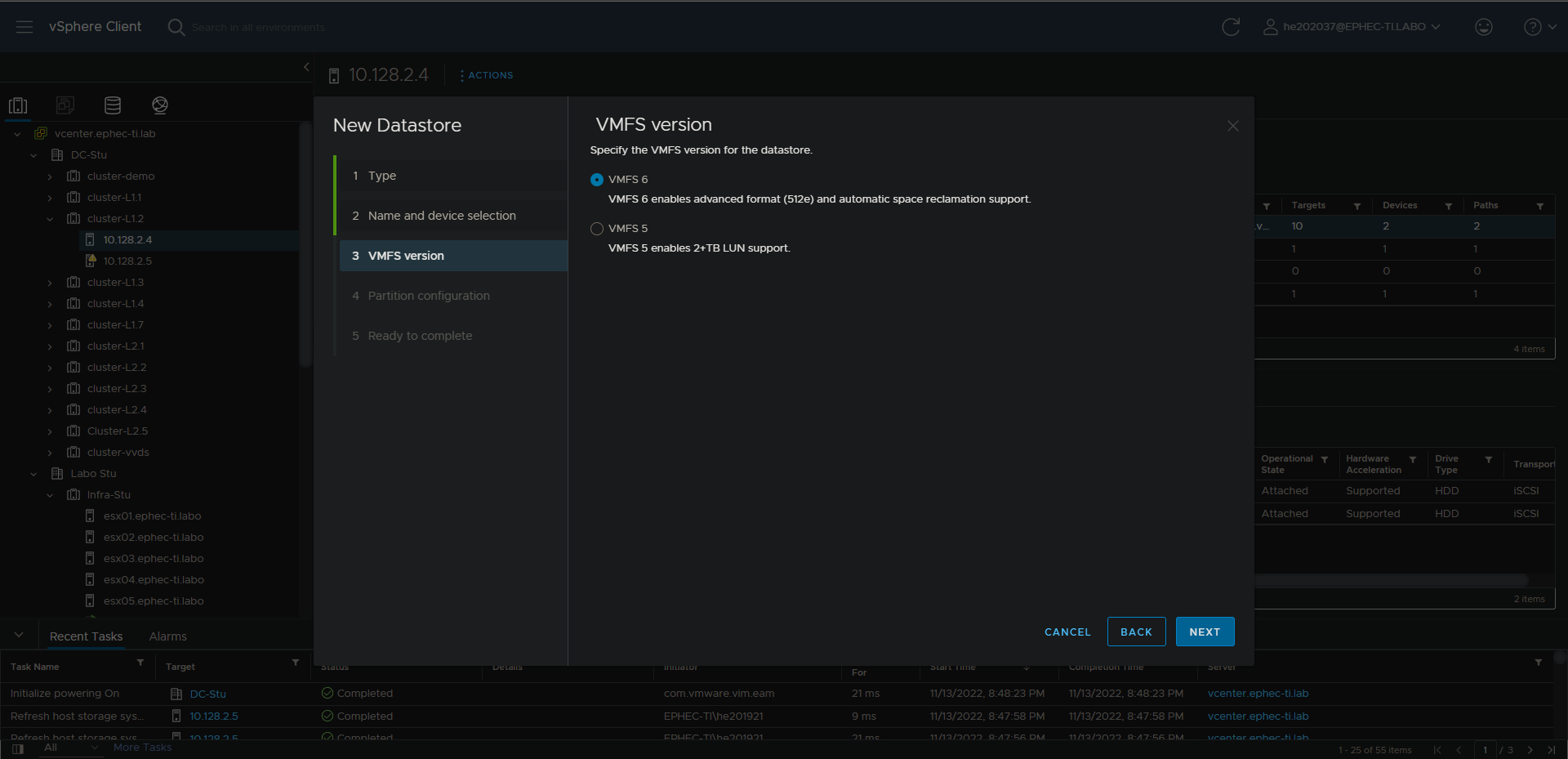This screenshot has width=1568, height=759.
Task: Open the feedback smiley icon
Action: 1484,27
